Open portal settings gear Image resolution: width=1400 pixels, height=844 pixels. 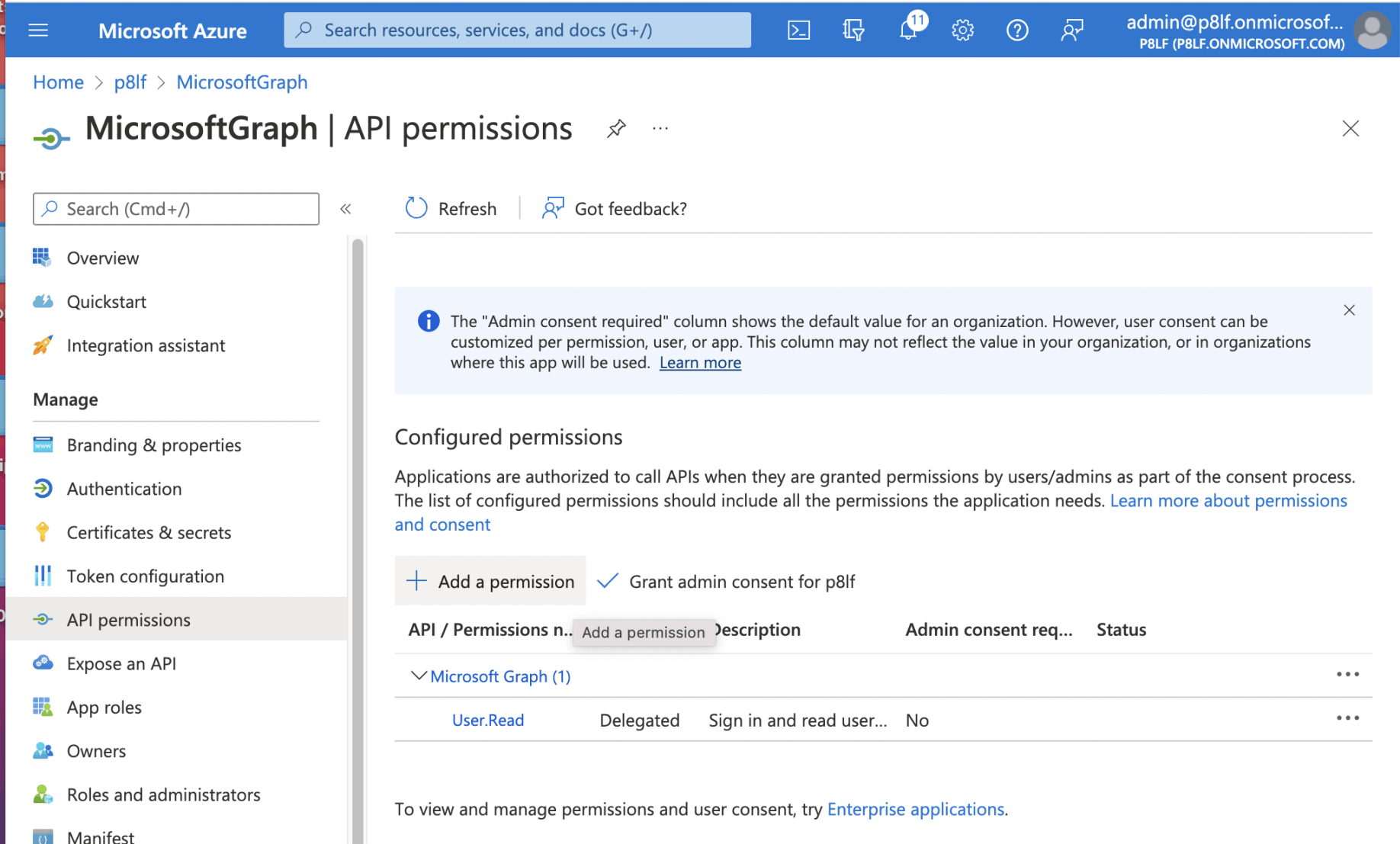point(962,30)
